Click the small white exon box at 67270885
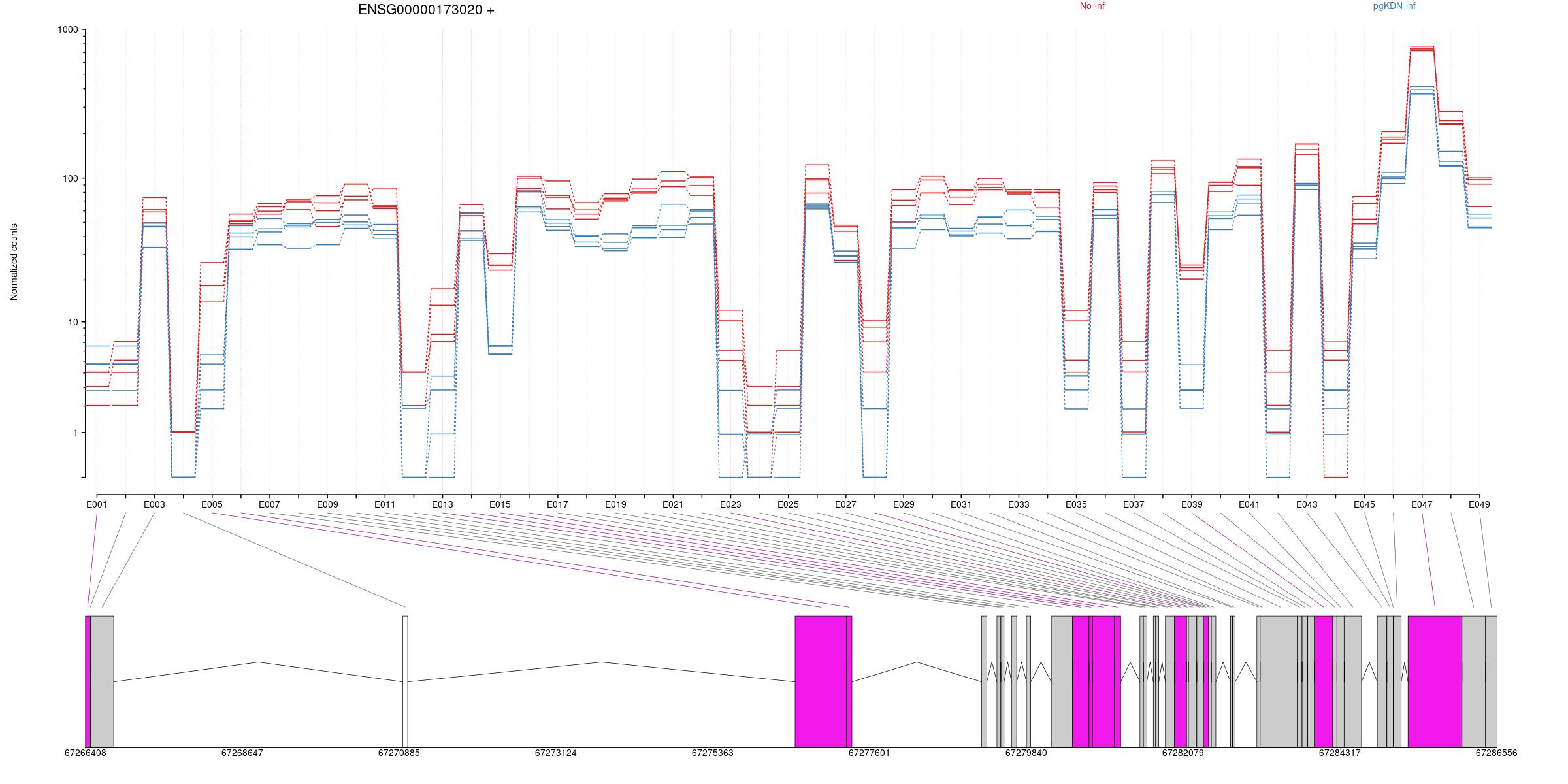This screenshot has height=784, width=1568. point(405,681)
